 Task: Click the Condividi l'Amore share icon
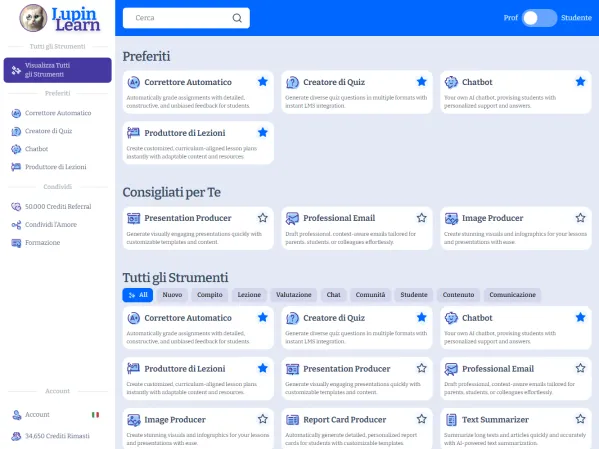pos(16,225)
